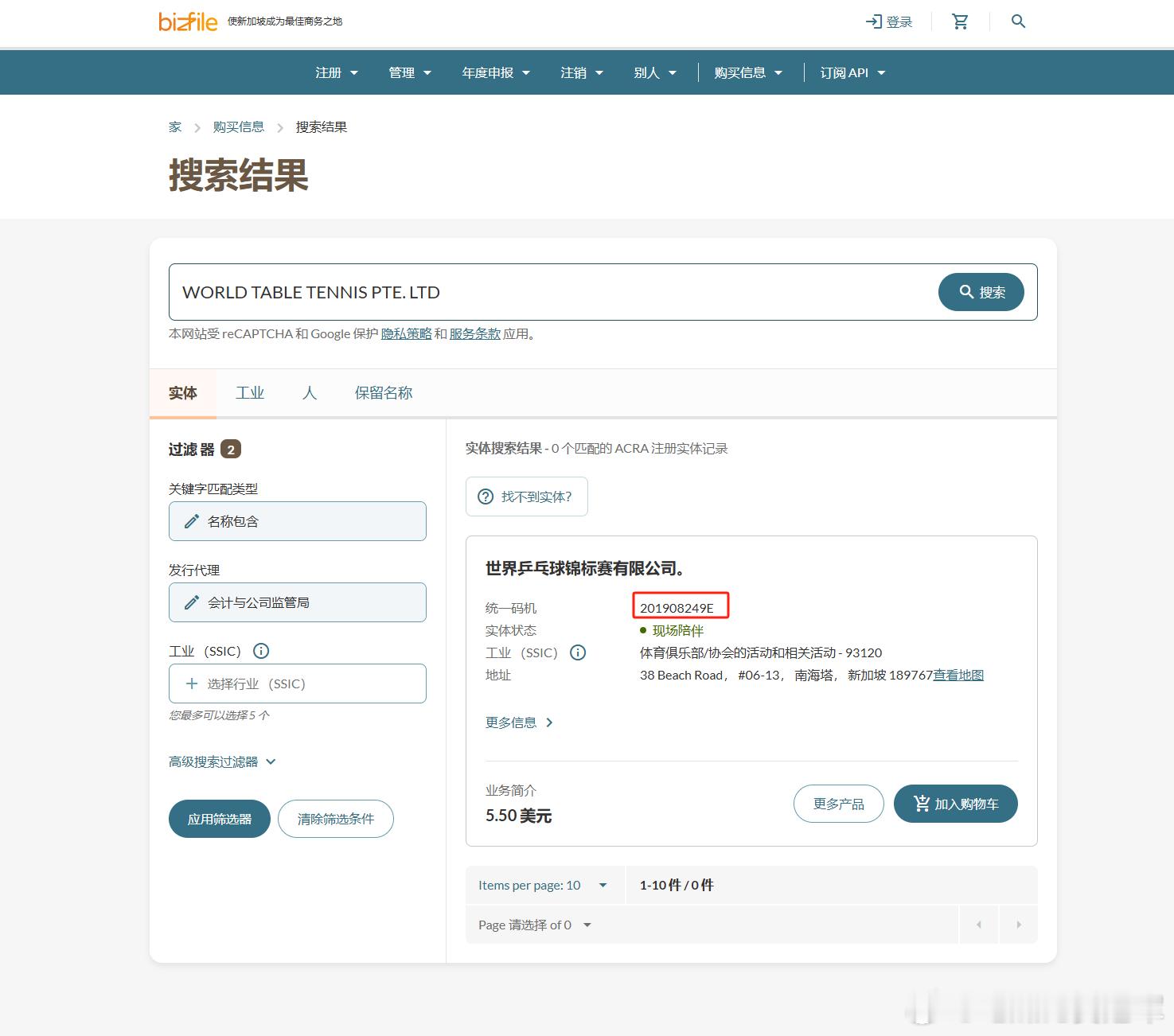Click the header search magnifier icon
This screenshot has height=1036, width=1174.
coord(1018,21)
